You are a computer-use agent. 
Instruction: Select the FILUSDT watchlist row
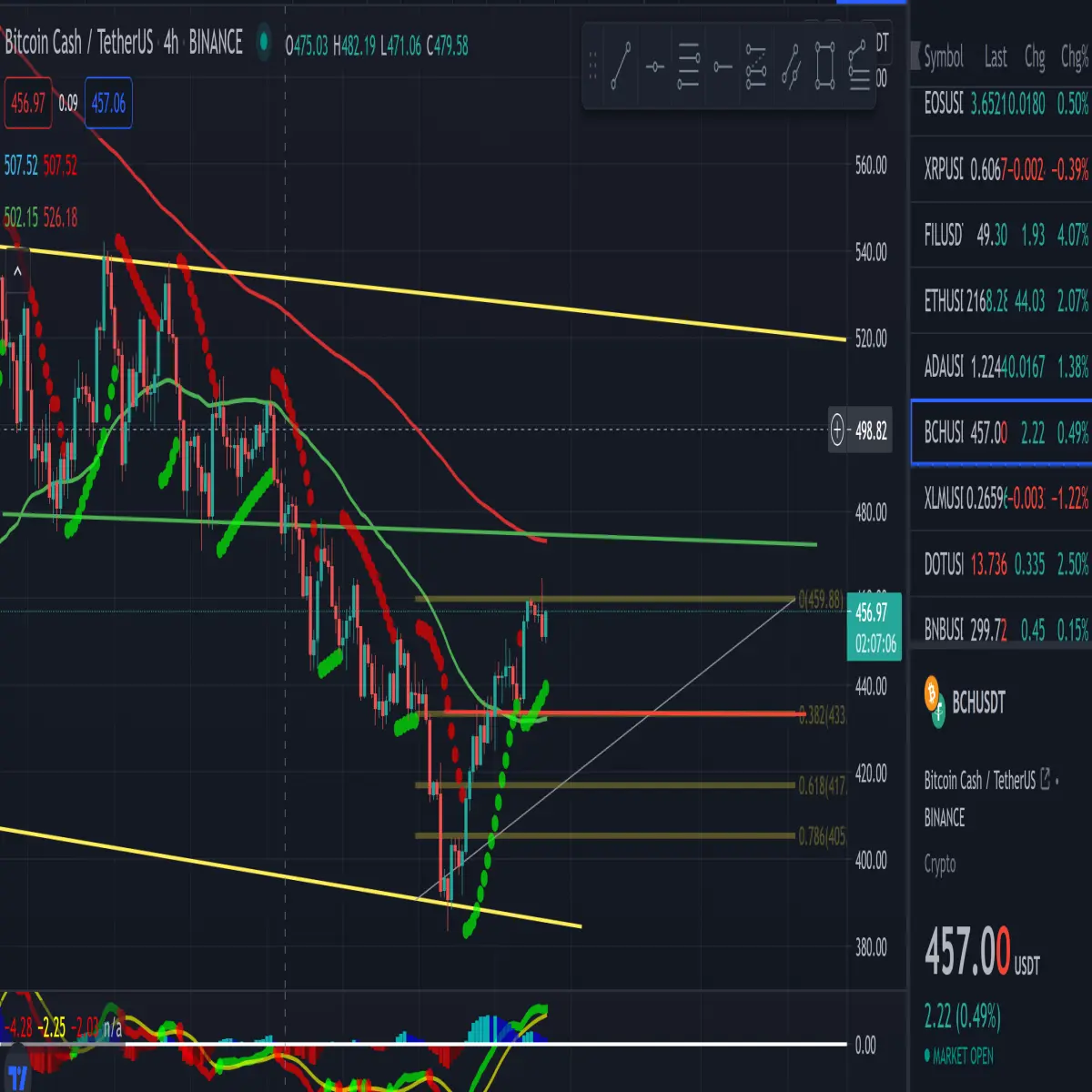(1001, 235)
